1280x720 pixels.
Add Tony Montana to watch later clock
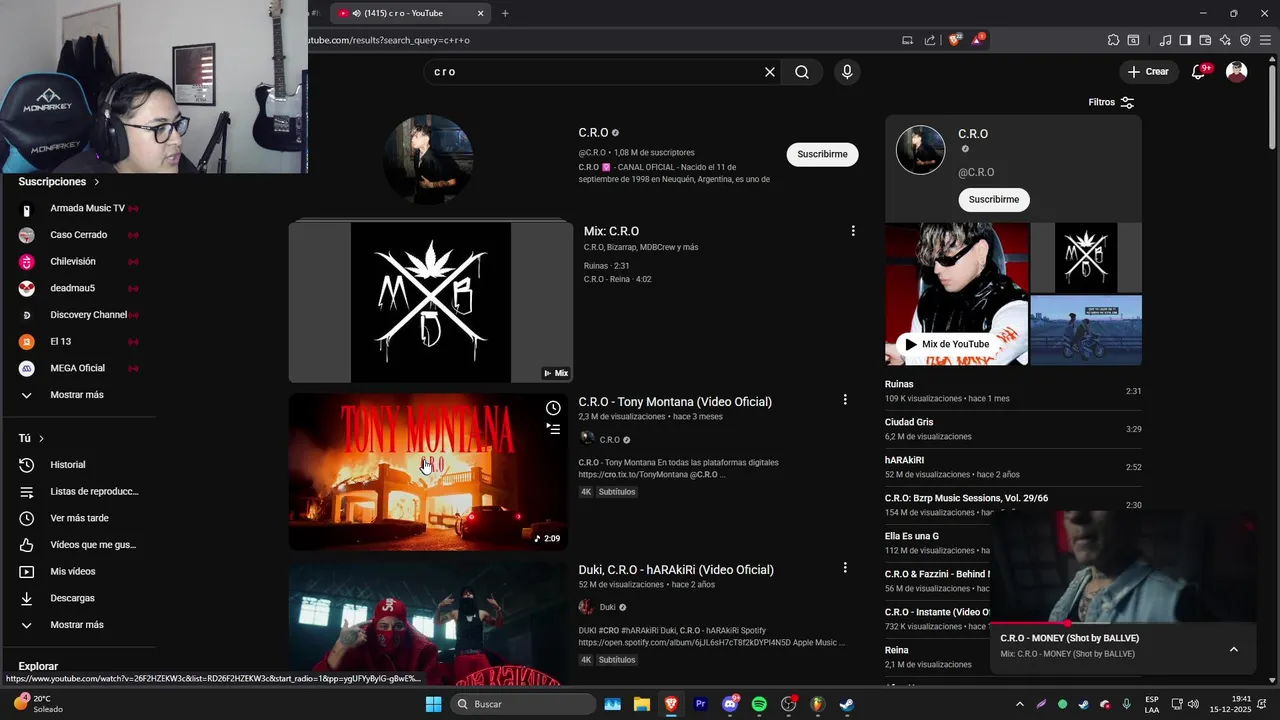point(553,408)
